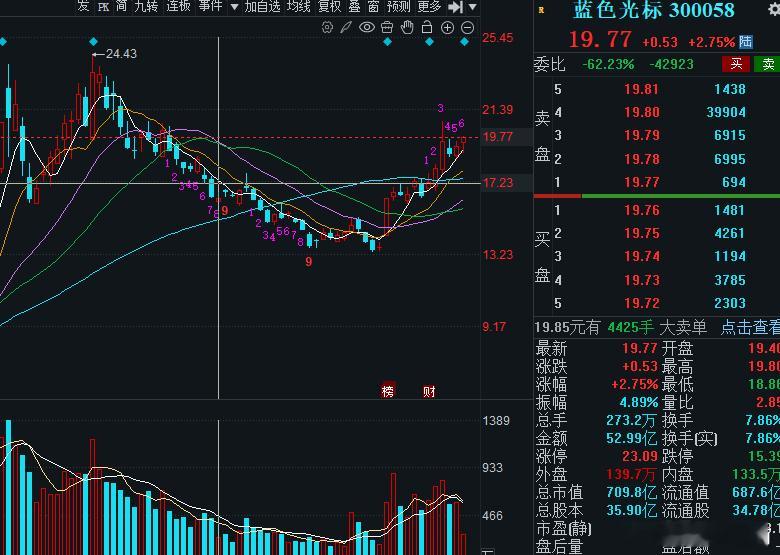This screenshot has width=780, height=555.
Task: Click the current price tag 19.77 on axis
Action: (498, 137)
